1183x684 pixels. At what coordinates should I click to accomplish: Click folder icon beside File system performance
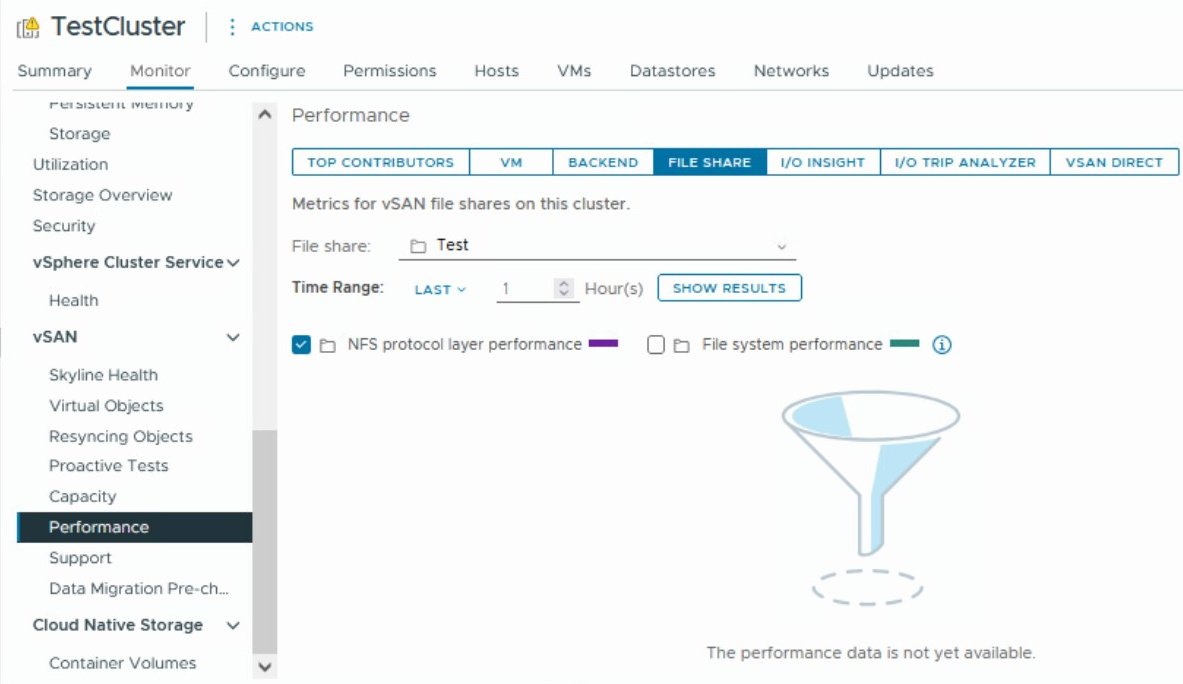[x=682, y=346]
